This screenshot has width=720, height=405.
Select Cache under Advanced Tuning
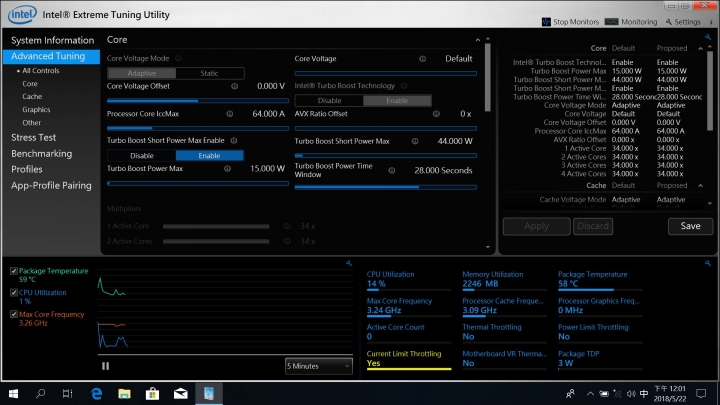(x=32, y=96)
